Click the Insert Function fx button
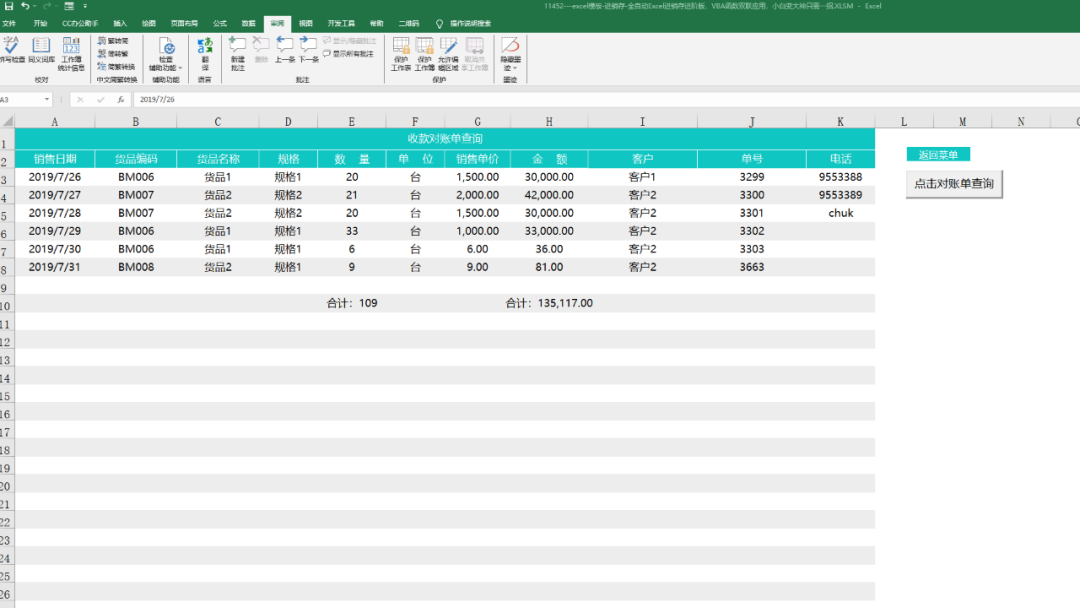This screenshot has height=608, width=1080. [x=121, y=99]
